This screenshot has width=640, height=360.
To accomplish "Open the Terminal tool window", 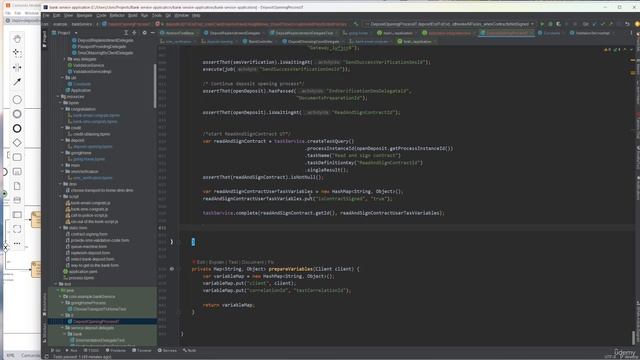I will (142, 350).
